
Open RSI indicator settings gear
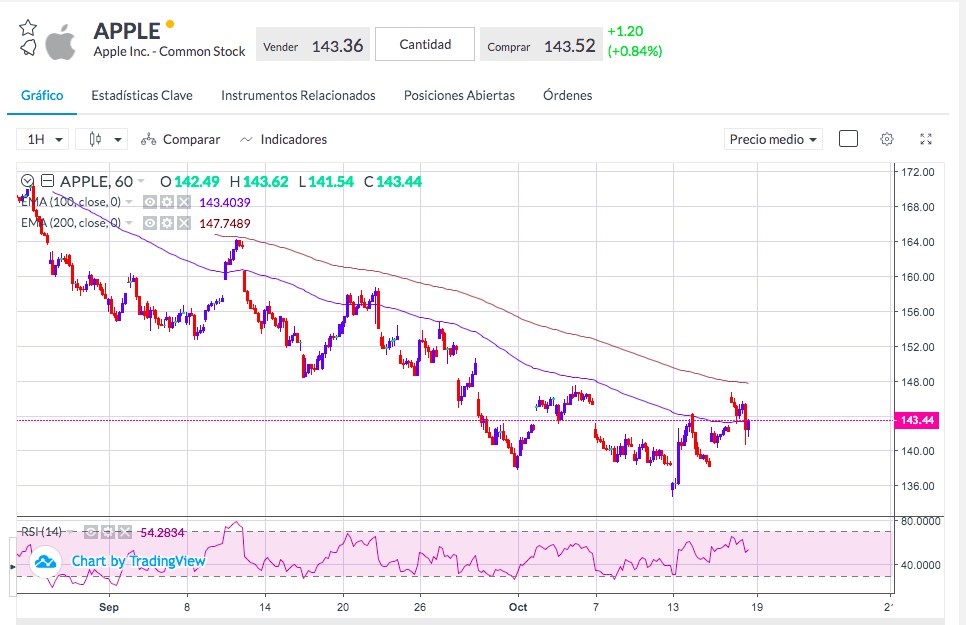pyautogui.click(x=108, y=532)
